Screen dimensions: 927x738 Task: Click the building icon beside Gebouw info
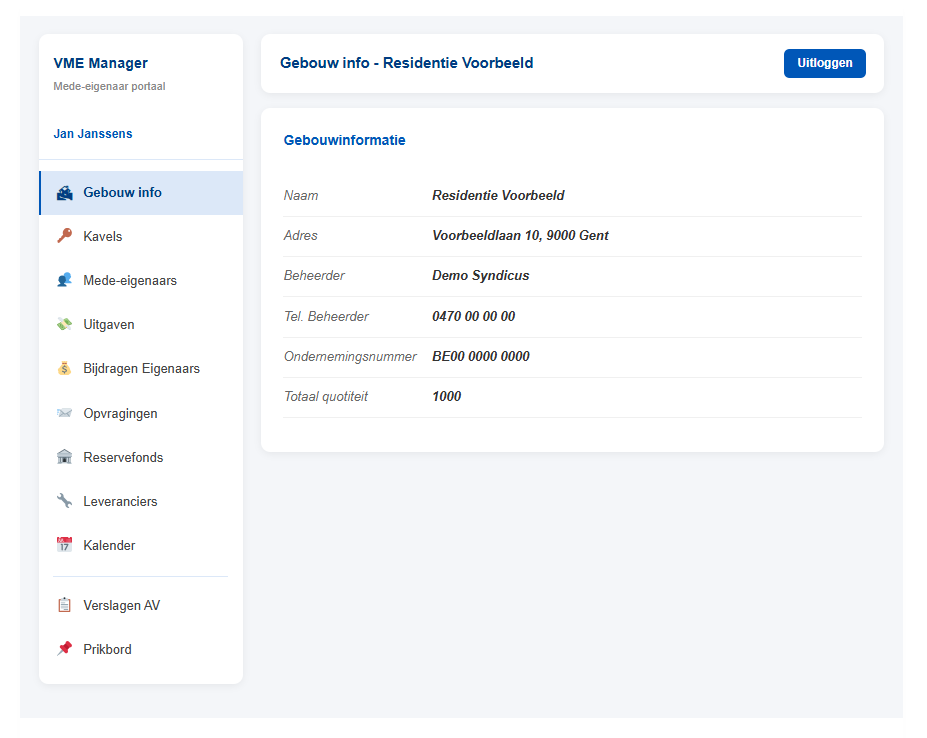point(64,193)
